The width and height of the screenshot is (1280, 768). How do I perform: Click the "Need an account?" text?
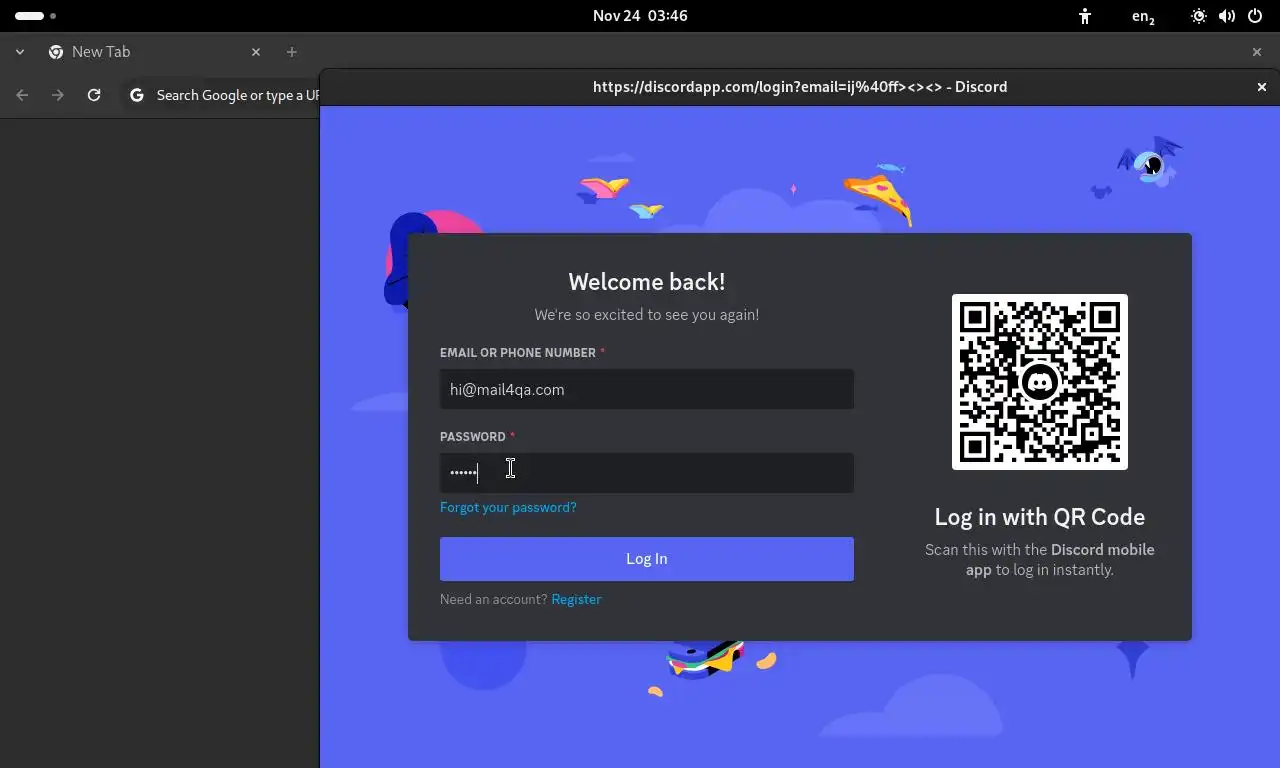click(493, 599)
